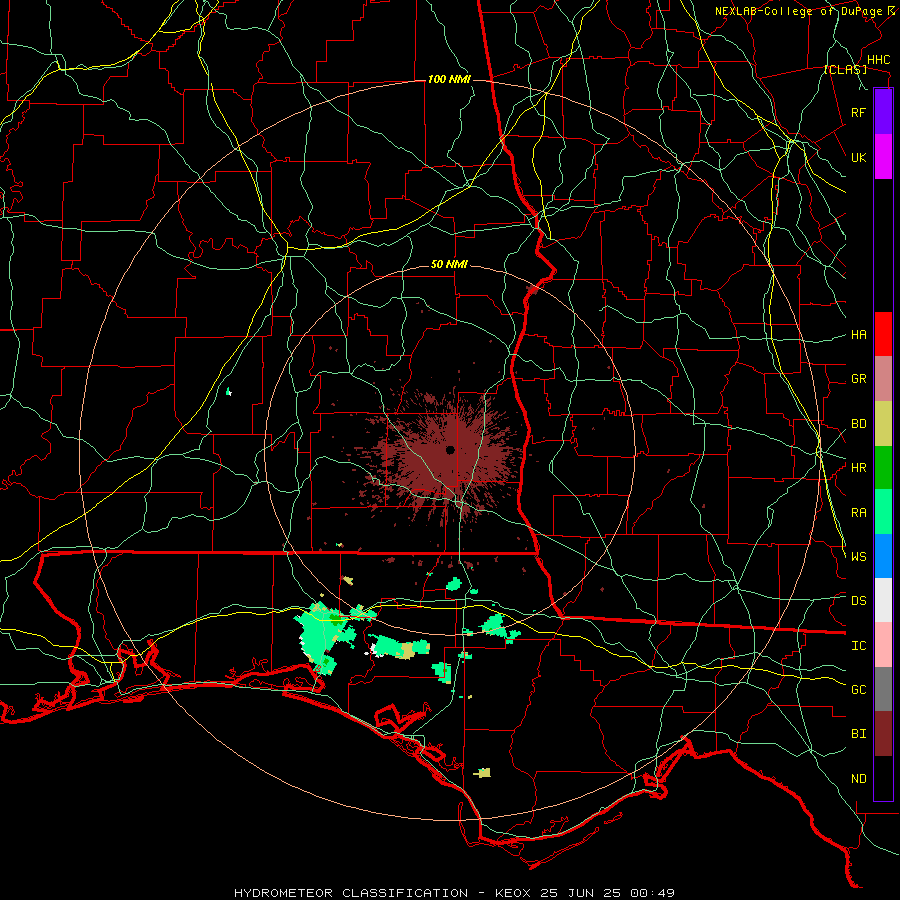The width and height of the screenshot is (900, 900).
Task: Click the GC legend label
Action: [858, 689]
